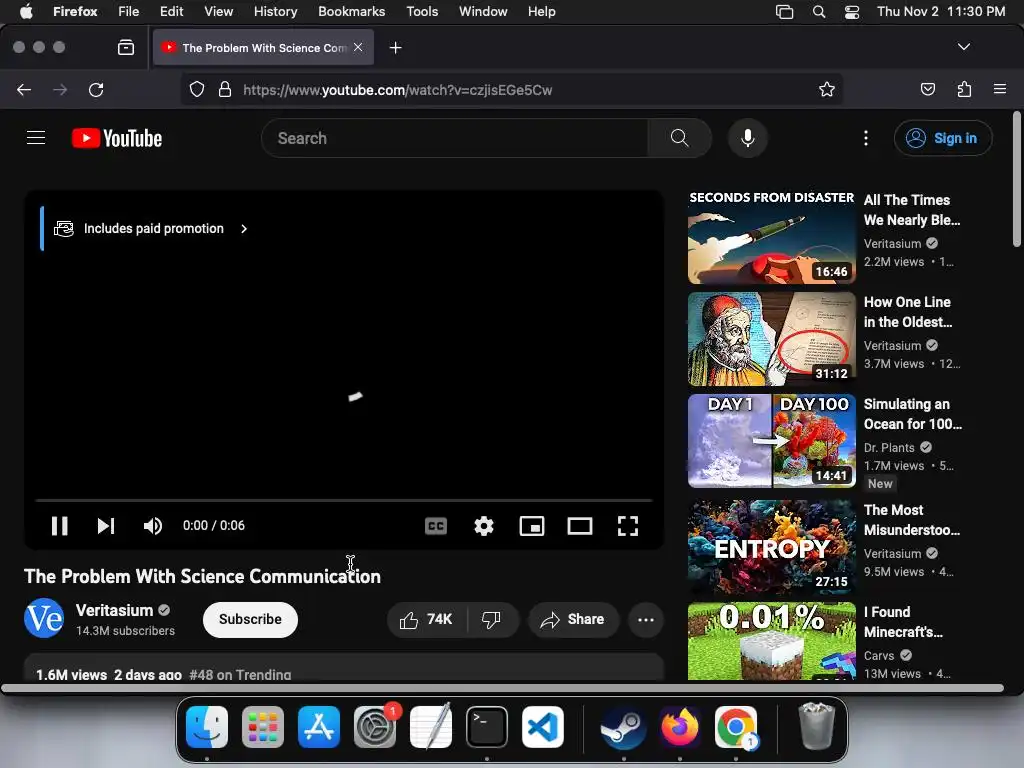This screenshot has width=1024, height=768.
Task: Open Firefox View icon in tab bar
Action: 125,47
